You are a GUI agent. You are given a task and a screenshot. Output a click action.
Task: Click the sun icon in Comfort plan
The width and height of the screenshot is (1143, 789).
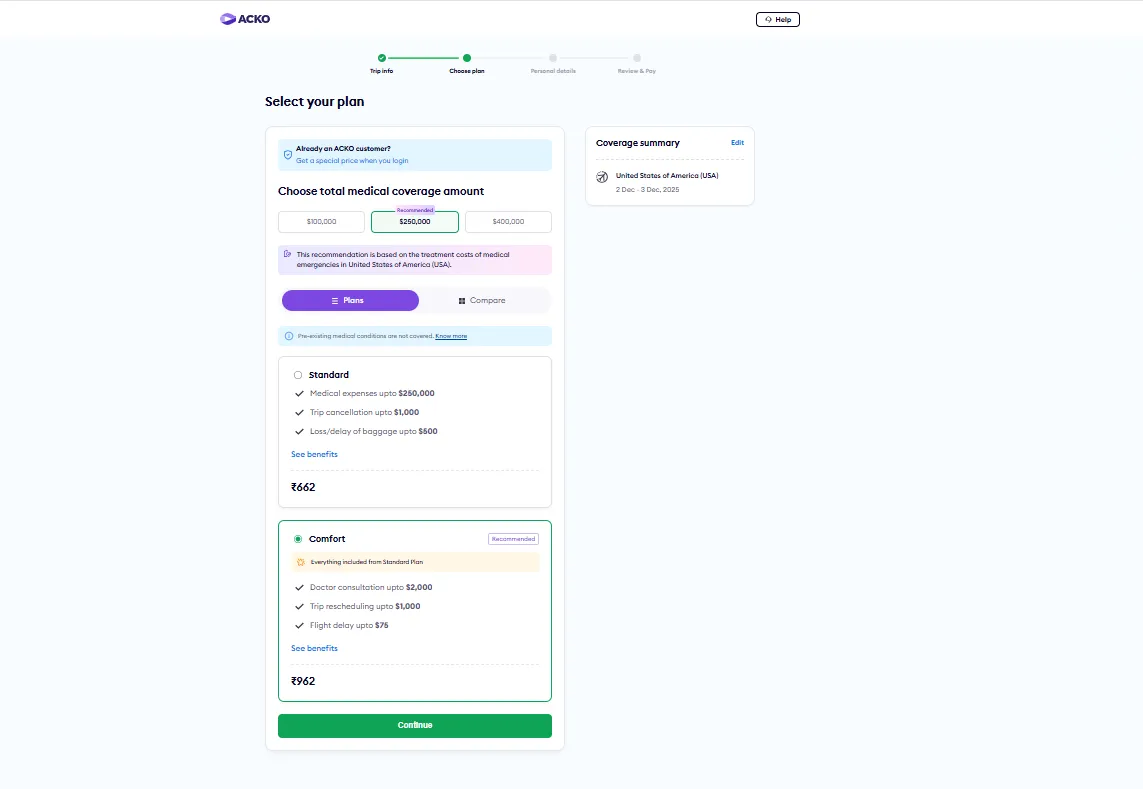tap(301, 562)
